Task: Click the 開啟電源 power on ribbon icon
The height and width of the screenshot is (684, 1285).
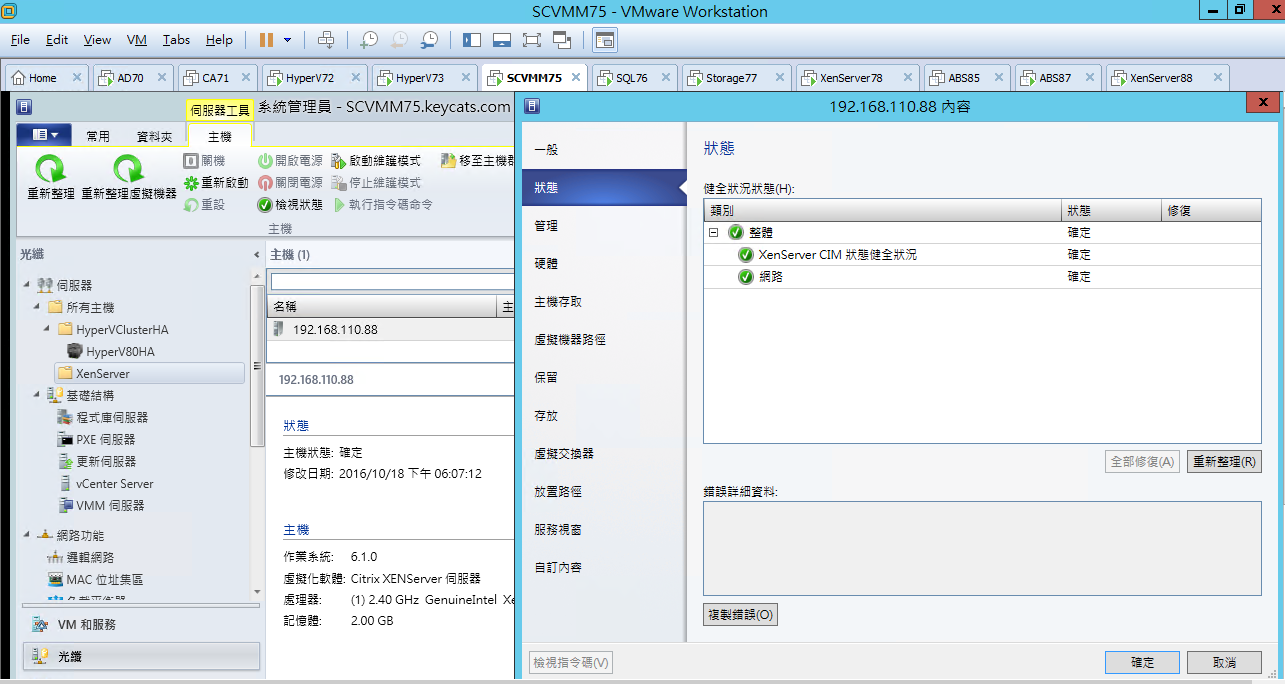Action: (x=265, y=161)
